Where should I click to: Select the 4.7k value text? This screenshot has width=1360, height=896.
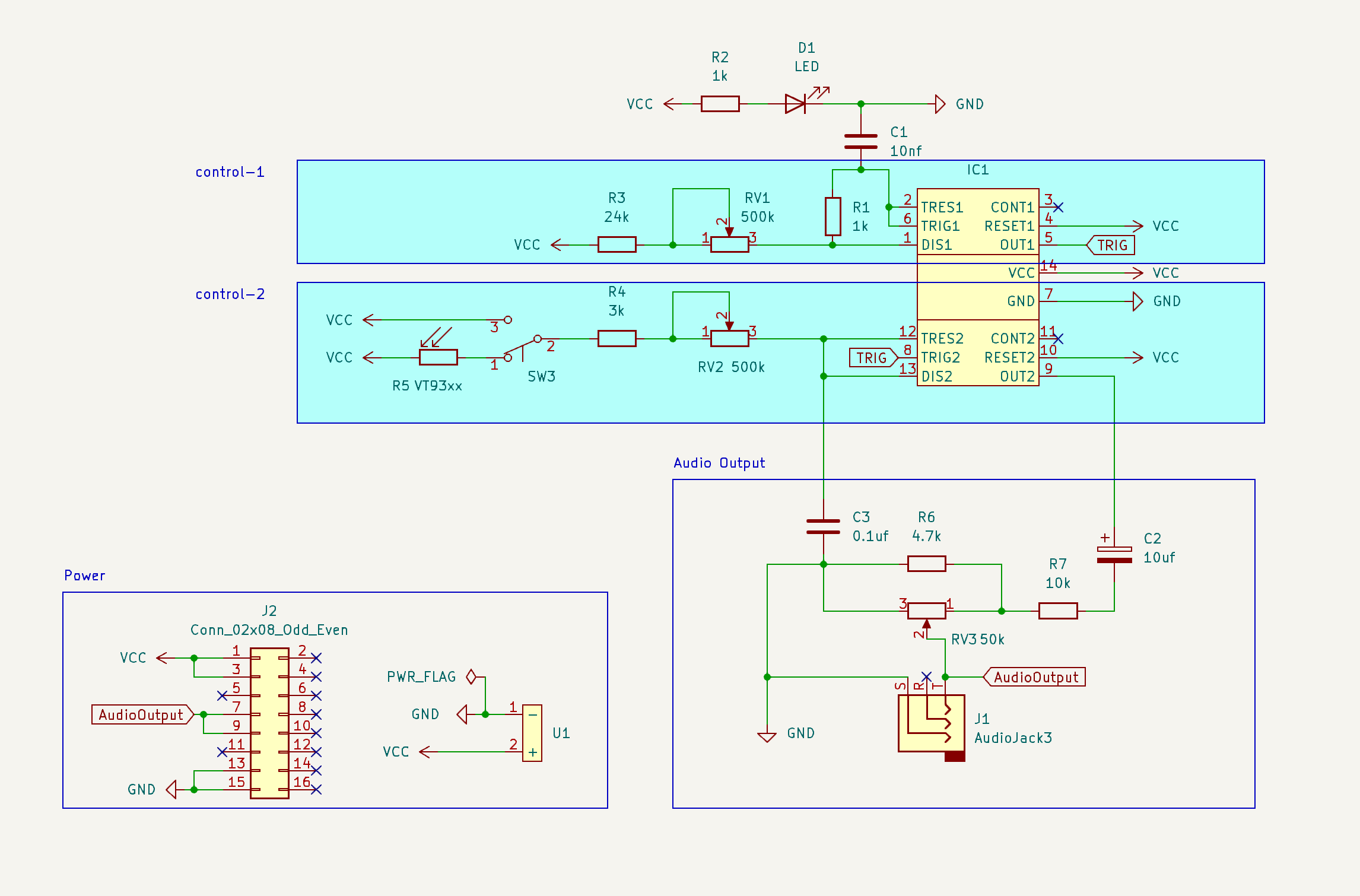click(926, 536)
